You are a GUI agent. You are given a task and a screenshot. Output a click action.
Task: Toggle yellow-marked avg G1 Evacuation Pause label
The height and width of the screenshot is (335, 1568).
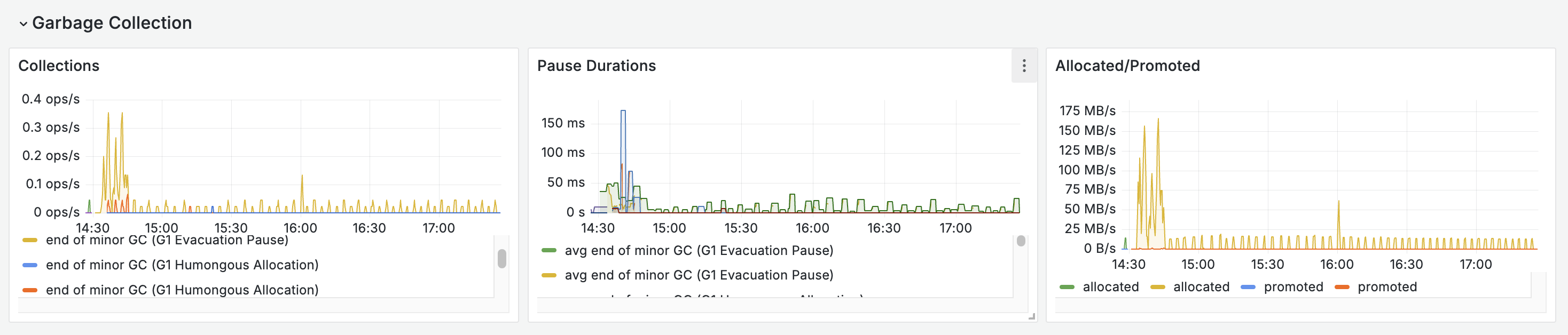coord(699,275)
